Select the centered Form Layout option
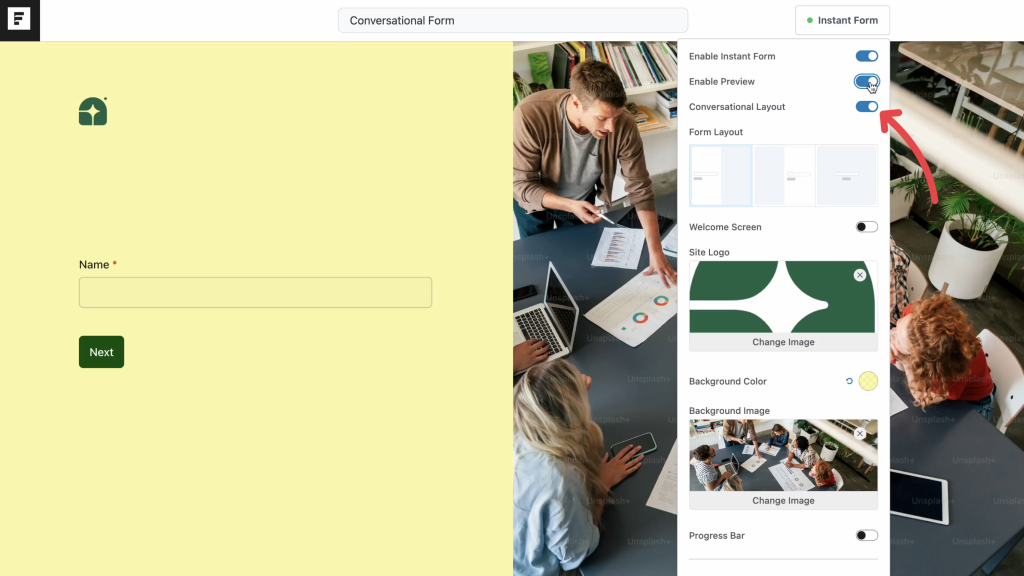Image resolution: width=1024 pixels, height=576 pixels. coord(782,175)
